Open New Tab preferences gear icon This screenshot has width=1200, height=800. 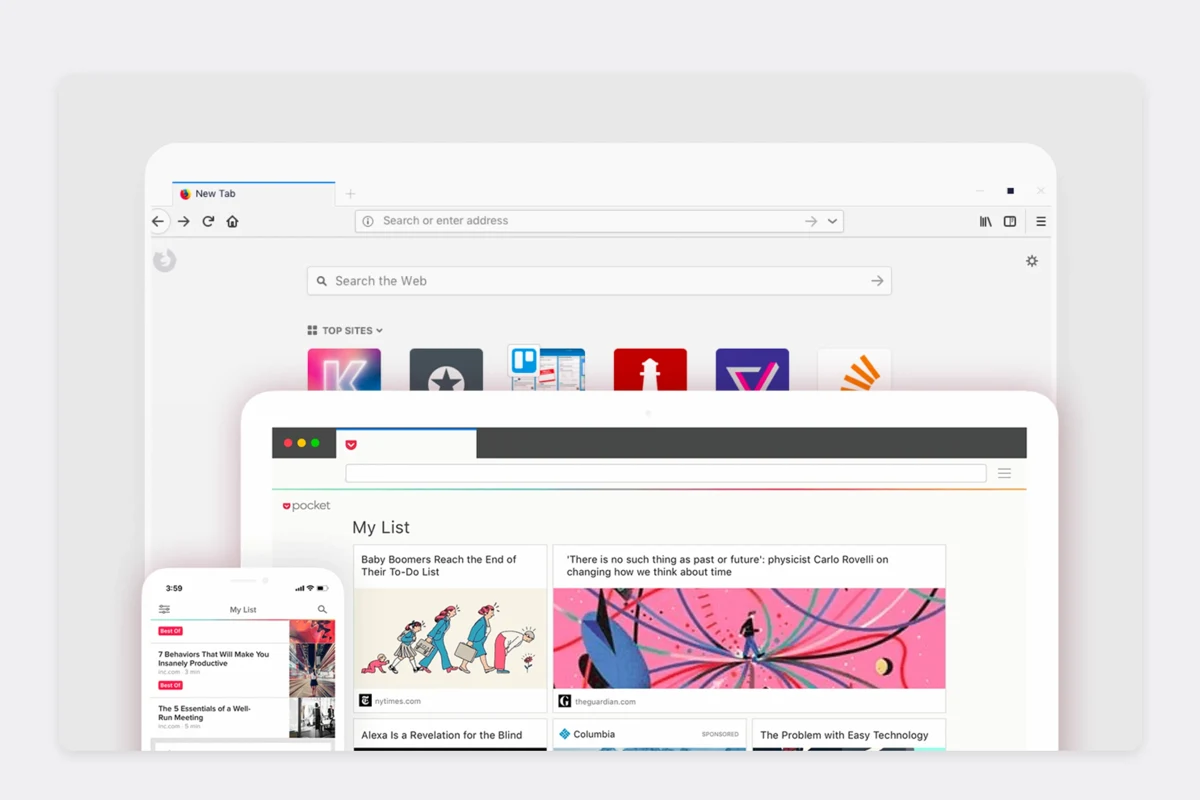(1032, 261)
